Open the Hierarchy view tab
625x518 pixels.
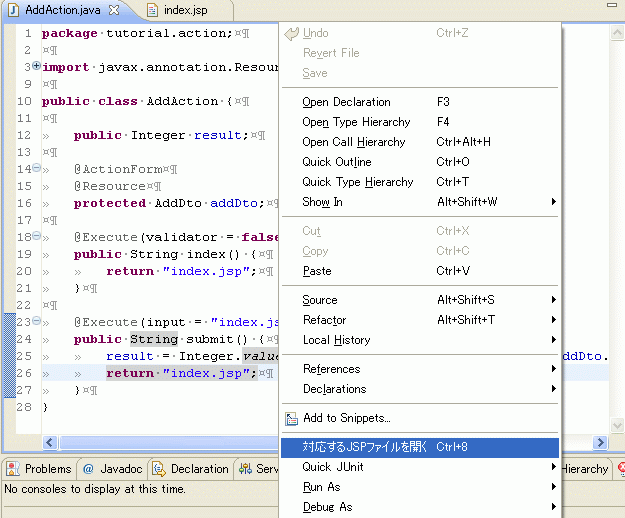point(585,469)
